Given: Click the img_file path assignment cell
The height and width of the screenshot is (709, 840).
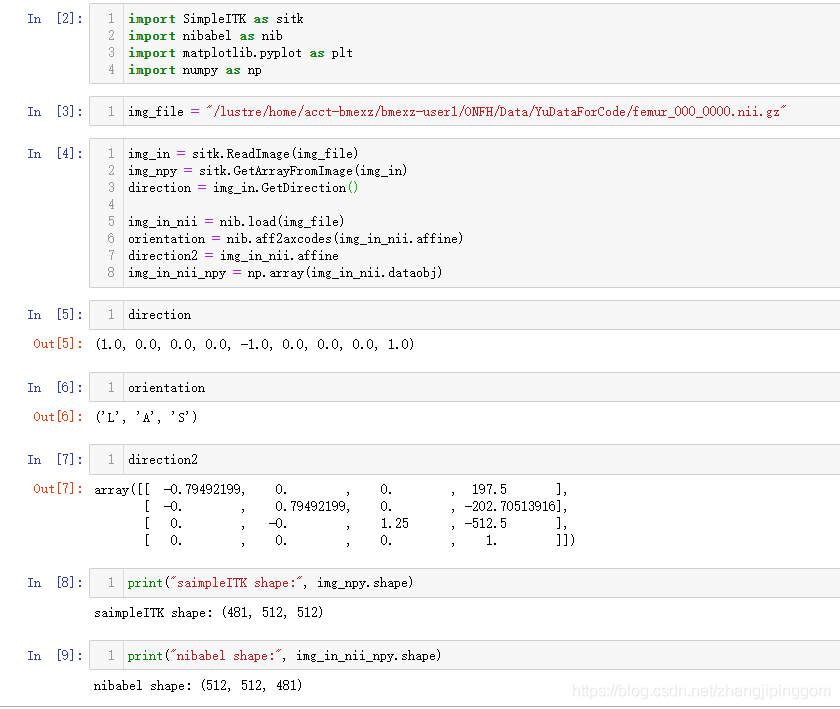Looking at the screenshot, I should pos(464,111).
